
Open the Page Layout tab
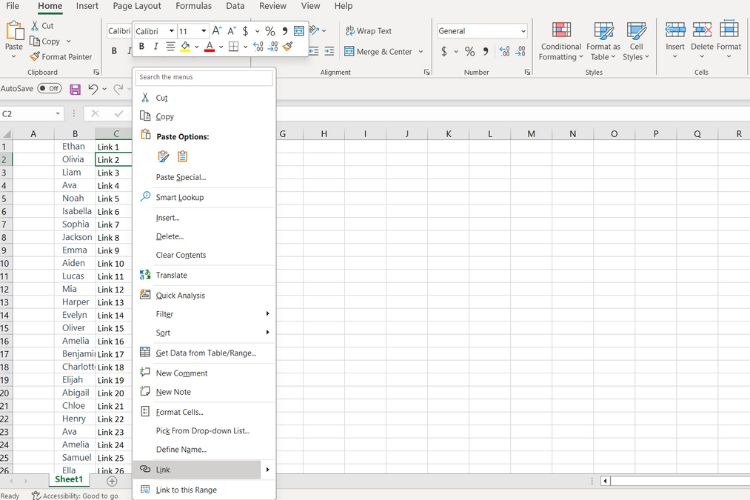click(x=137, y=6)
